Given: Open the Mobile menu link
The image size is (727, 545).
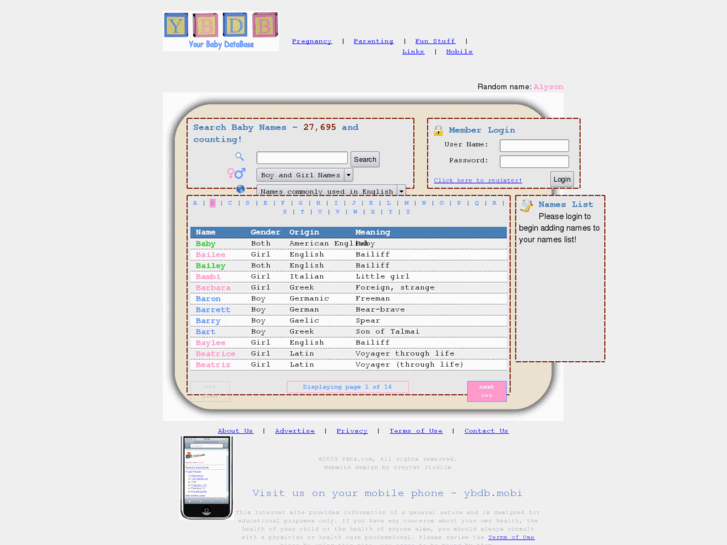Looking at the screenshot, I should pyautogui.click(x=459, y=51).
